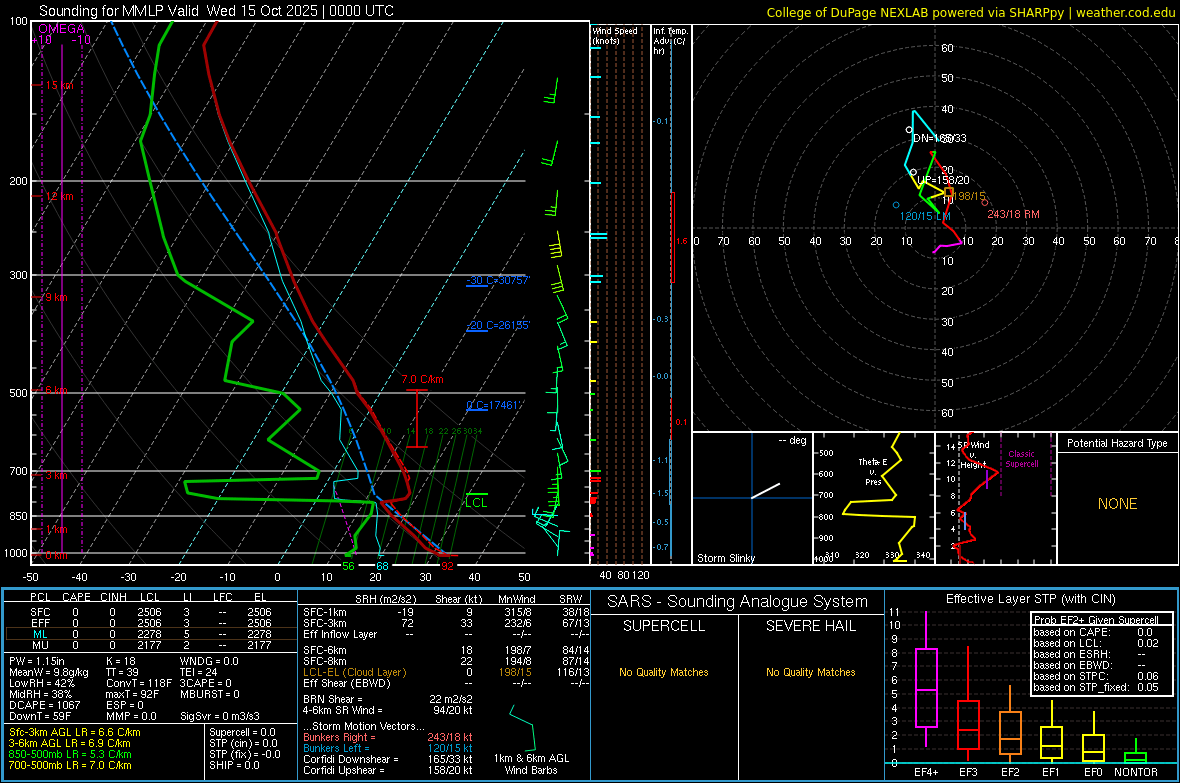Screen dimensions: 1180x783
Task: Click the 700-500mb LR = 7.0 C/km line
Action: (x=70, y=765)
